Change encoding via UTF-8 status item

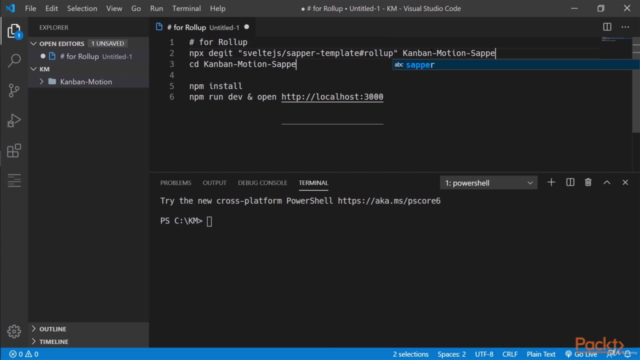(484, 354)
